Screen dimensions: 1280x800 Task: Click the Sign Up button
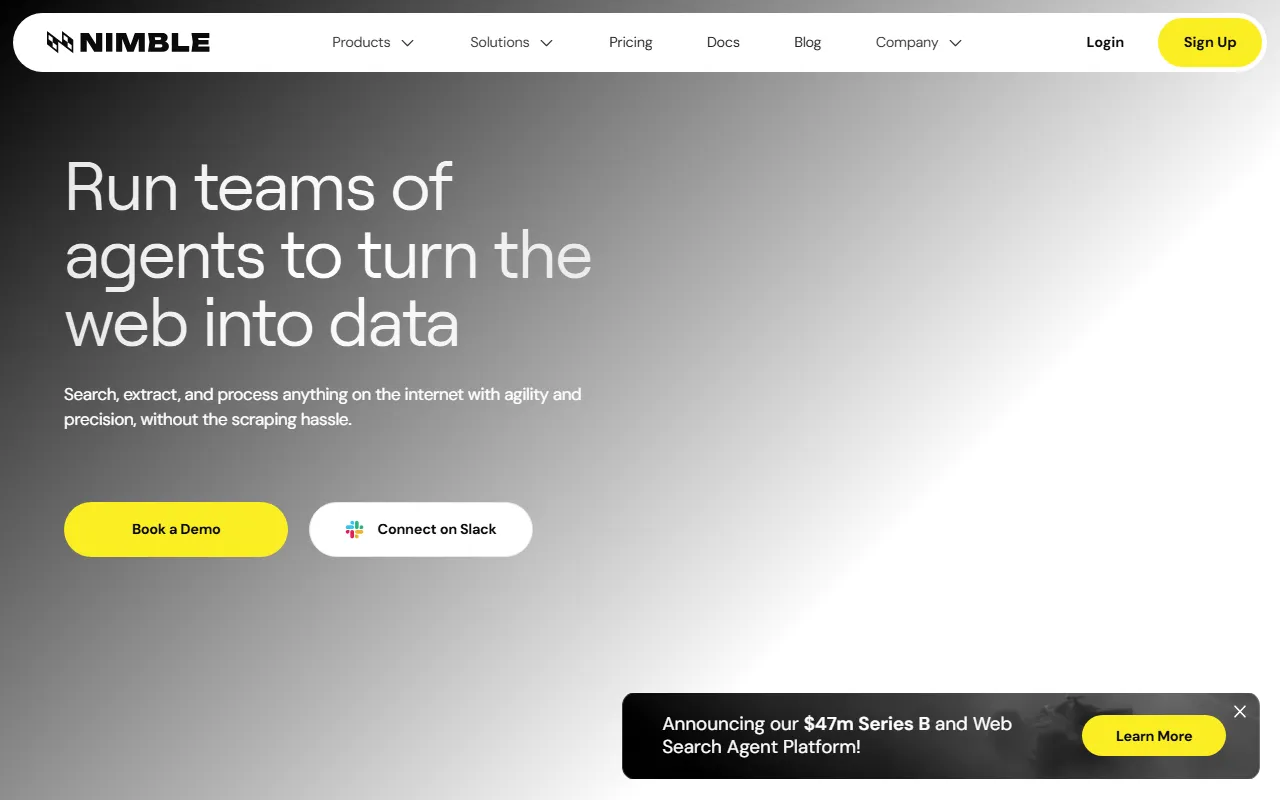pos(1209,42)
